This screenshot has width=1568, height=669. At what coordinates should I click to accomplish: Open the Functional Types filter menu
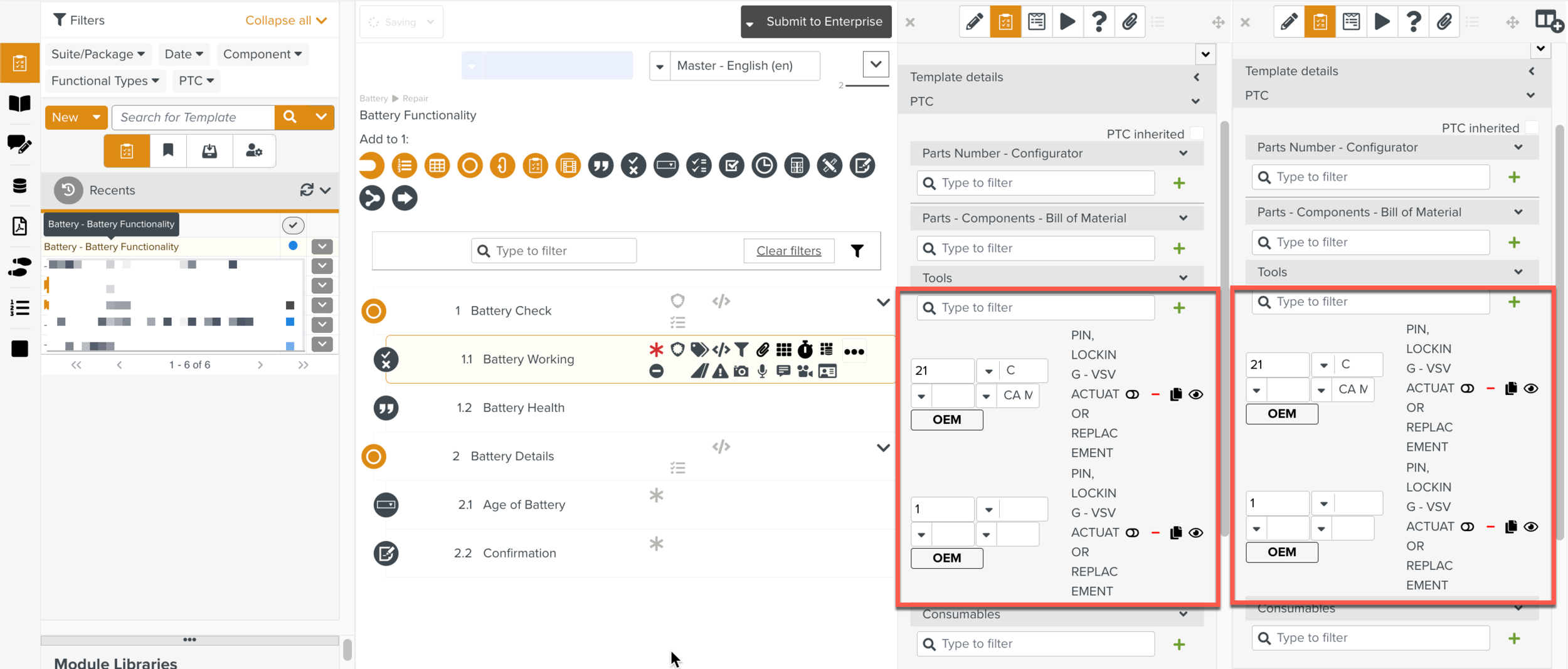pos(105,81)
